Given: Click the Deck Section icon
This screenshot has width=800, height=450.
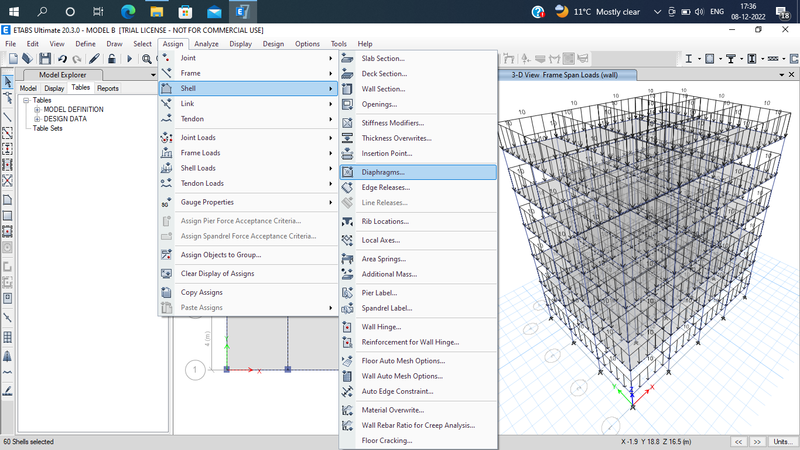Looking at the screenshot, I should (347, 73).
